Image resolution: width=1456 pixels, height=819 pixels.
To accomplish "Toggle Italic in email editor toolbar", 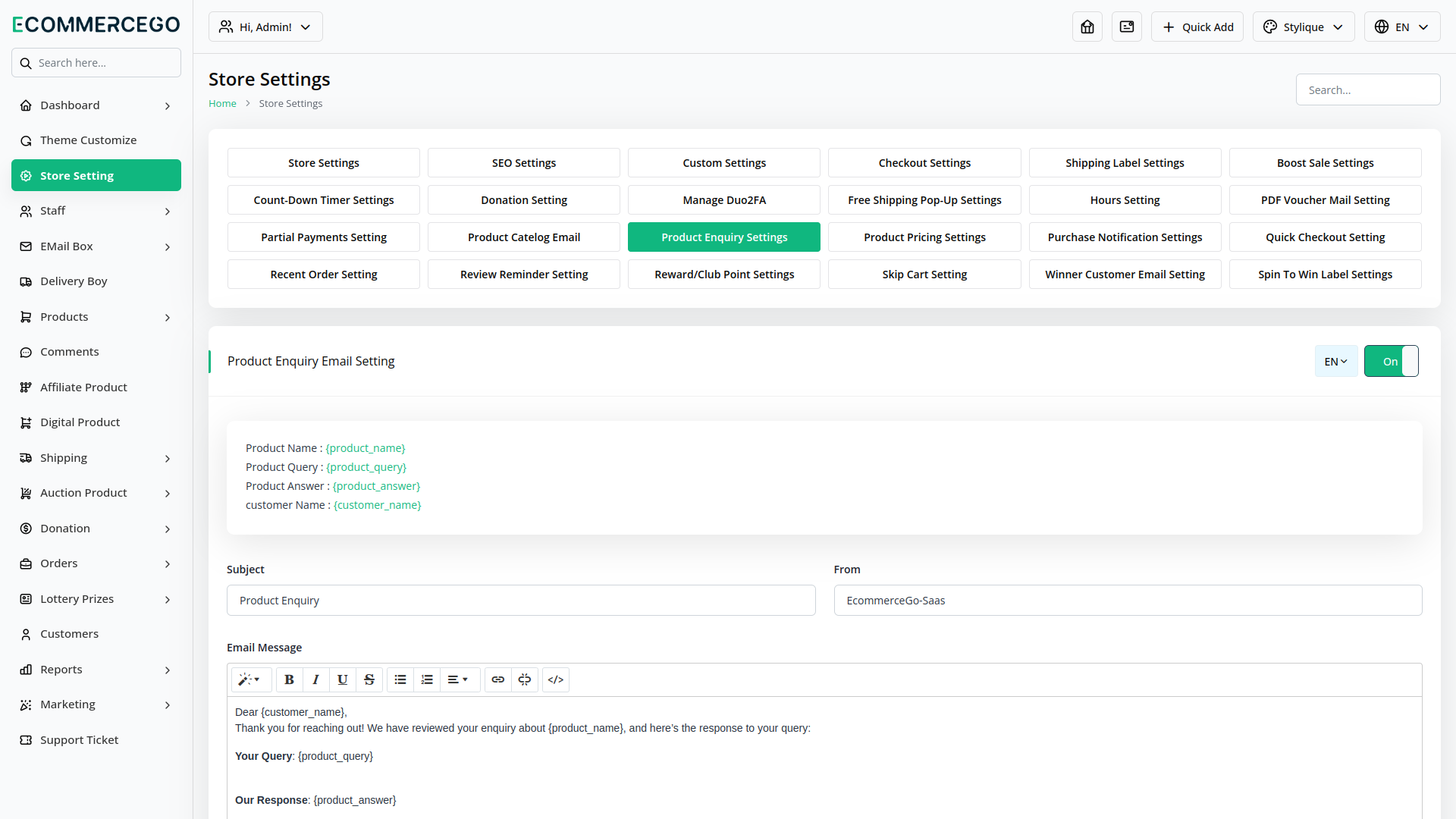I will pos(315,679).
